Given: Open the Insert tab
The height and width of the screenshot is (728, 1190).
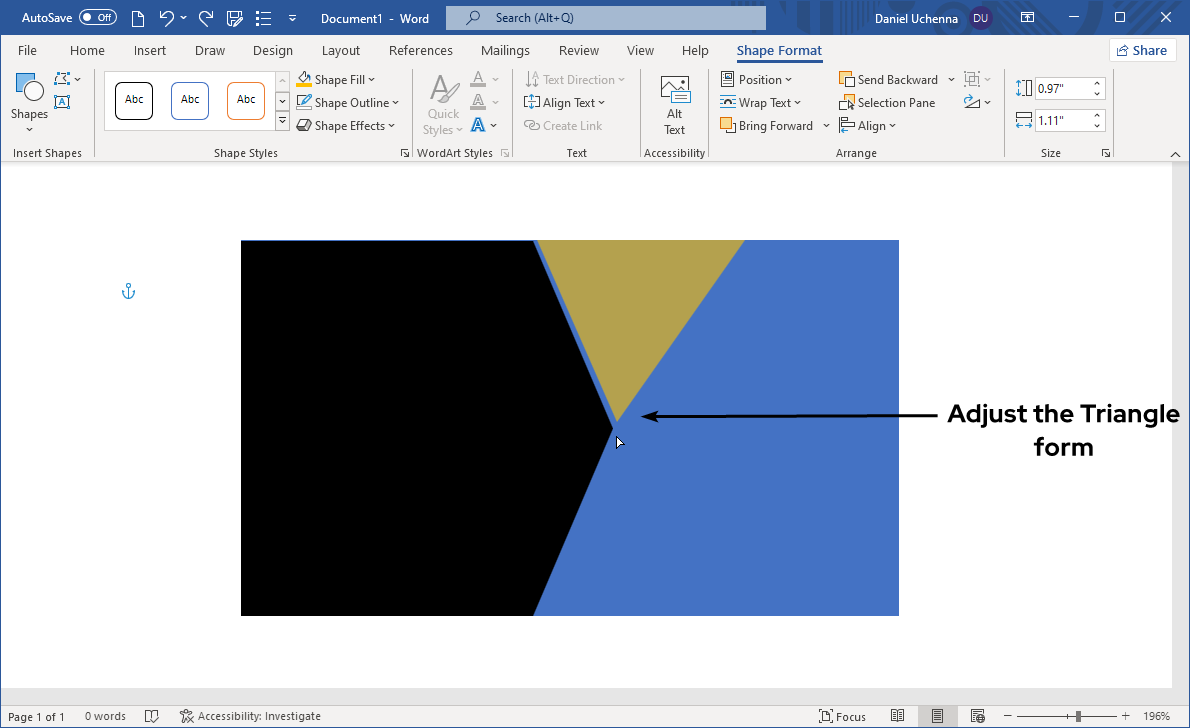Looking at the screenshot, I should [150, 51].
